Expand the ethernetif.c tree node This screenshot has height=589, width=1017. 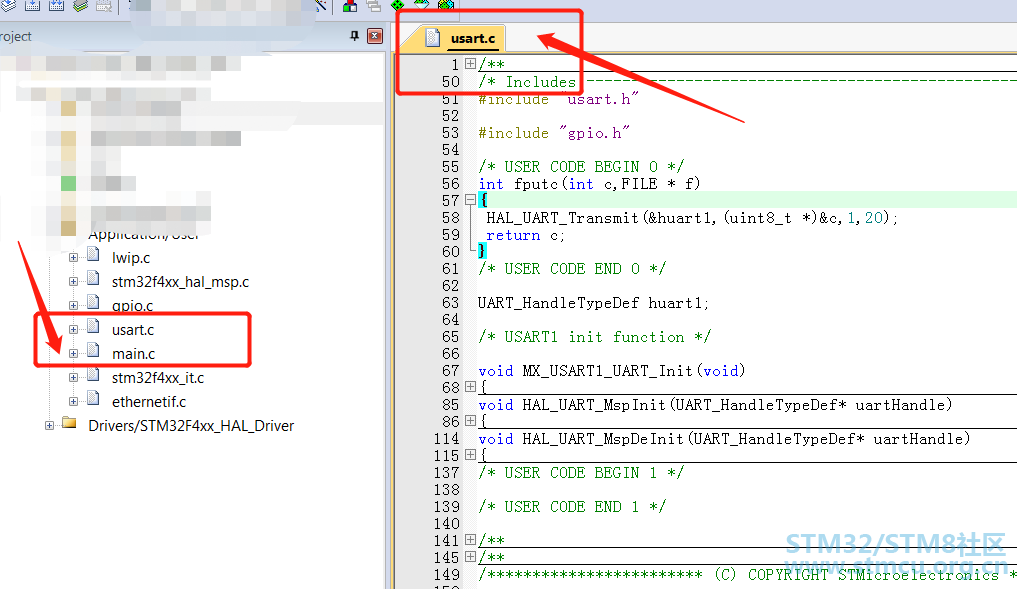pyautogui.click(x=73, y=402)
